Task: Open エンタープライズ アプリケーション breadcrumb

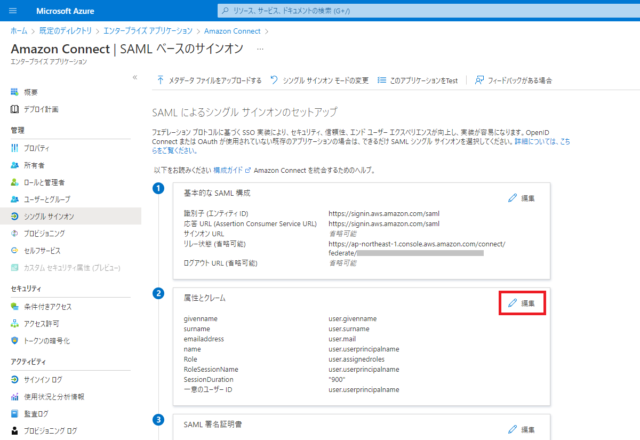Action: click(148, 31)
